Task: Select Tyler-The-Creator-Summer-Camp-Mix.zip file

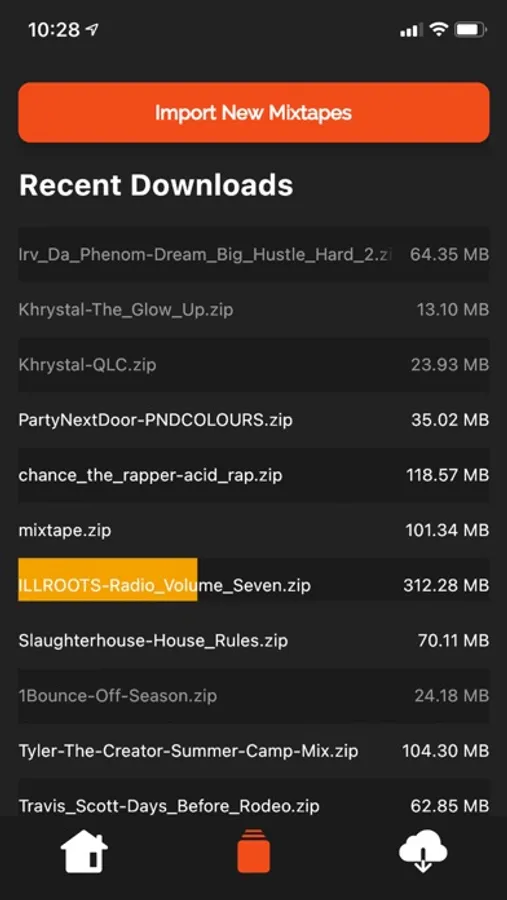Action: tap(254, 750)
